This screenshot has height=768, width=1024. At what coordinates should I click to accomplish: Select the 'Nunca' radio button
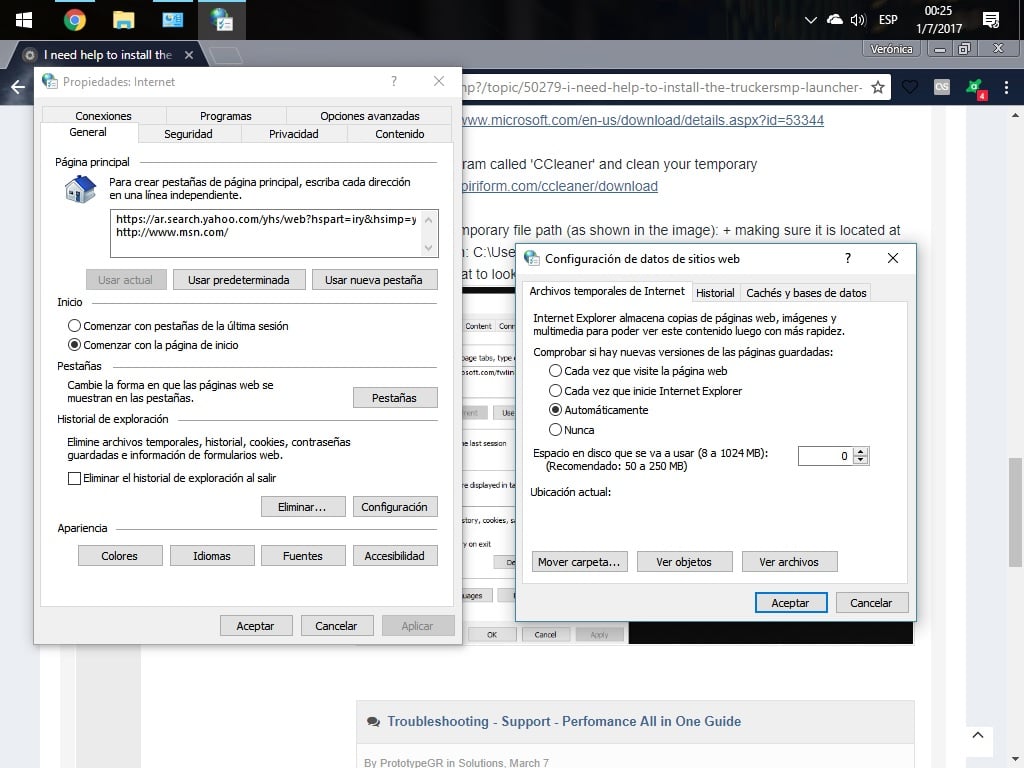click(x=557, y=429)
